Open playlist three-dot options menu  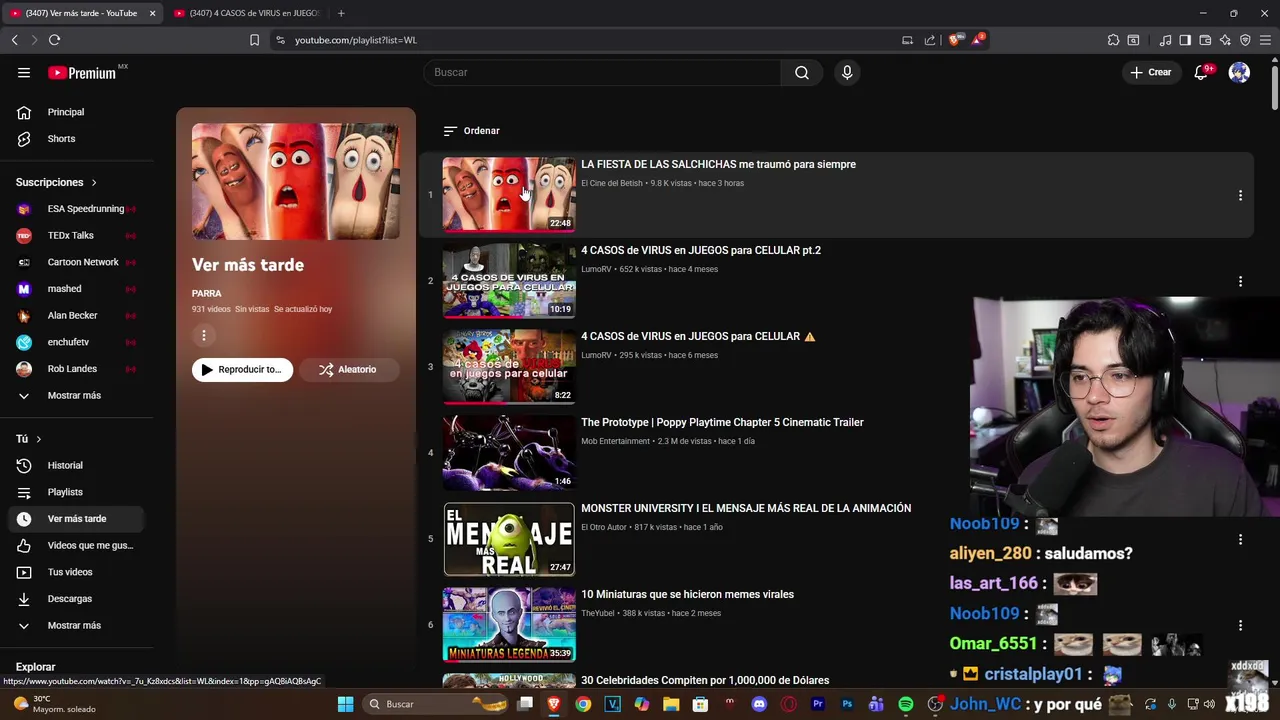[x=203, y=336]
